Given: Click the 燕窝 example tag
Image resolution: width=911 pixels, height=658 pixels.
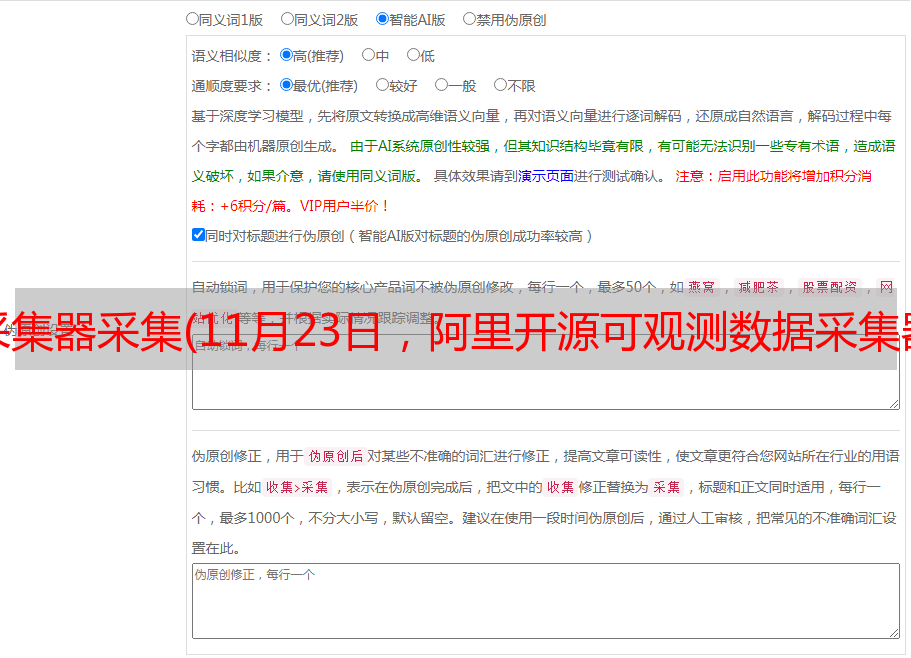Looking at the screenshot, I should 701,287.
